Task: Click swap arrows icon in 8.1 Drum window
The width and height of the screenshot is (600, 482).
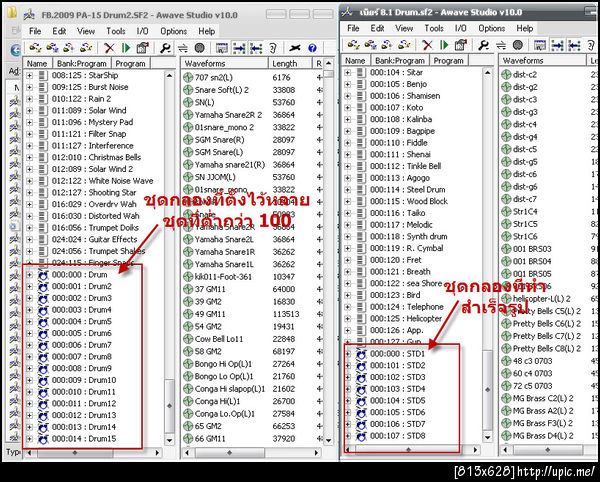Action: [501, 45]
